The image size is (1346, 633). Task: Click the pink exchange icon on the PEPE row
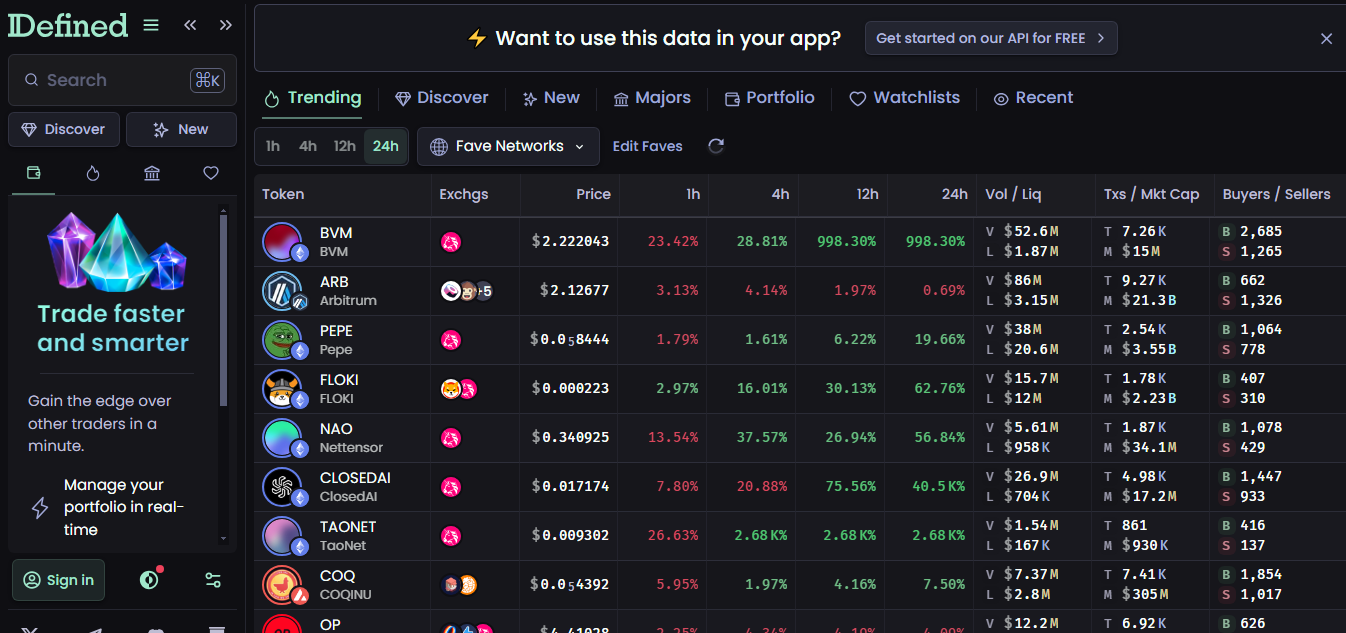[451, 339]
